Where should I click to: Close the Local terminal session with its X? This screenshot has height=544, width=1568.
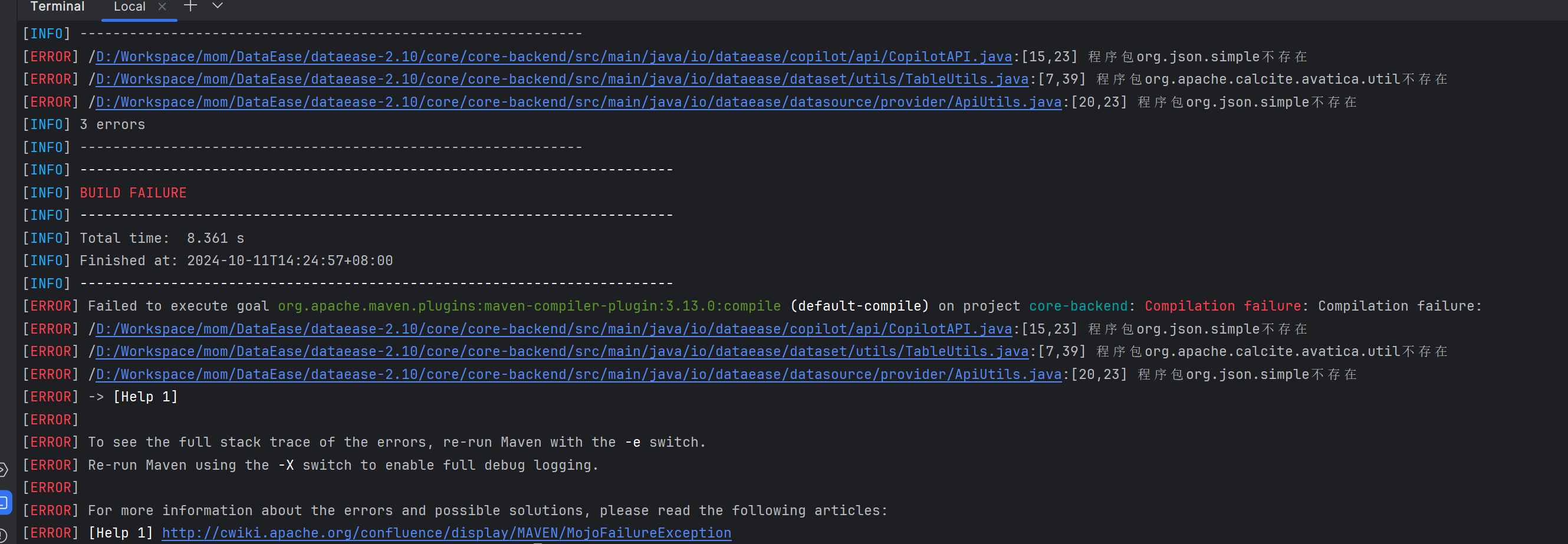(x=162, y=6)
